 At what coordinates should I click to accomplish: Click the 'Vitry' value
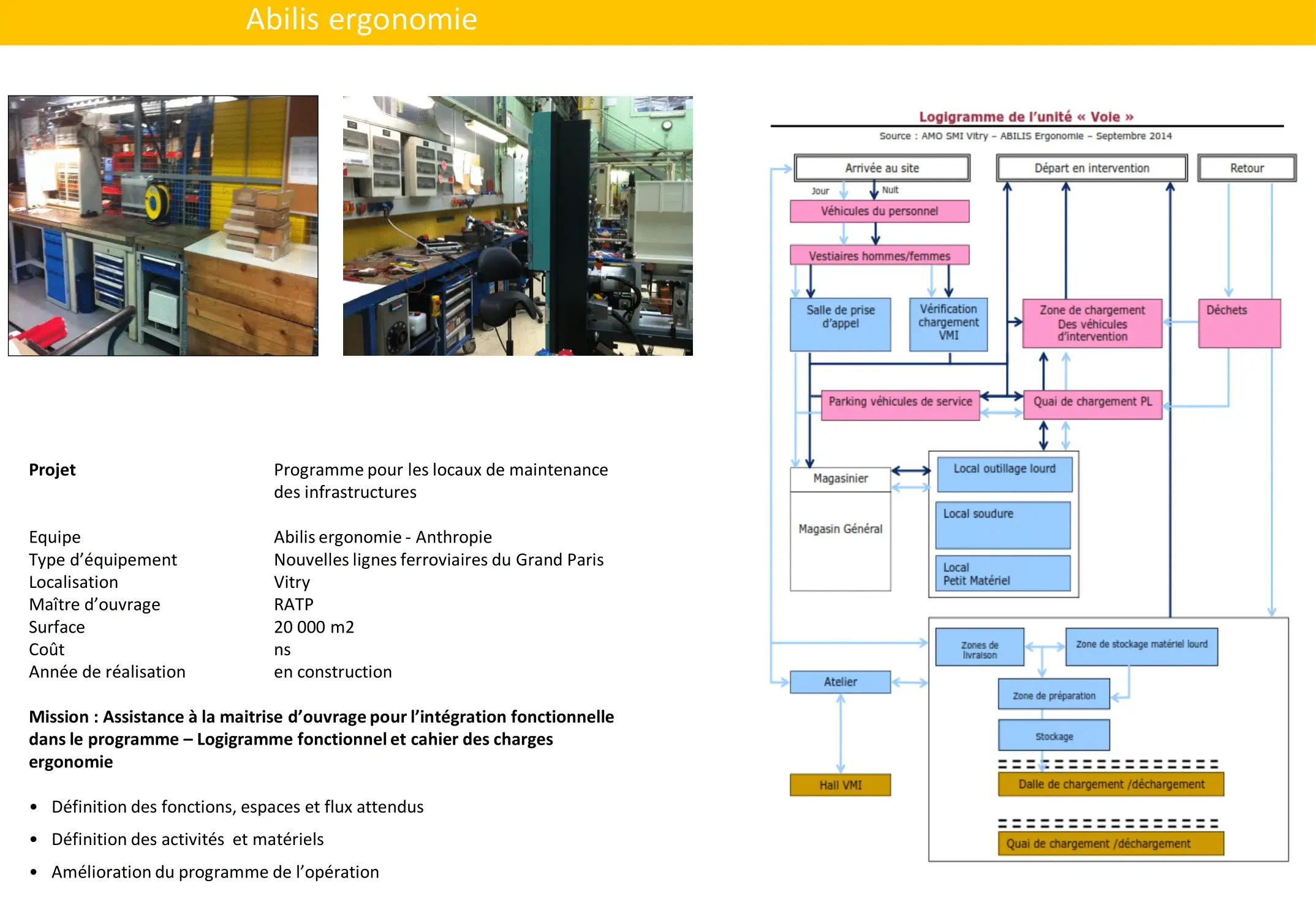(292, 582)
